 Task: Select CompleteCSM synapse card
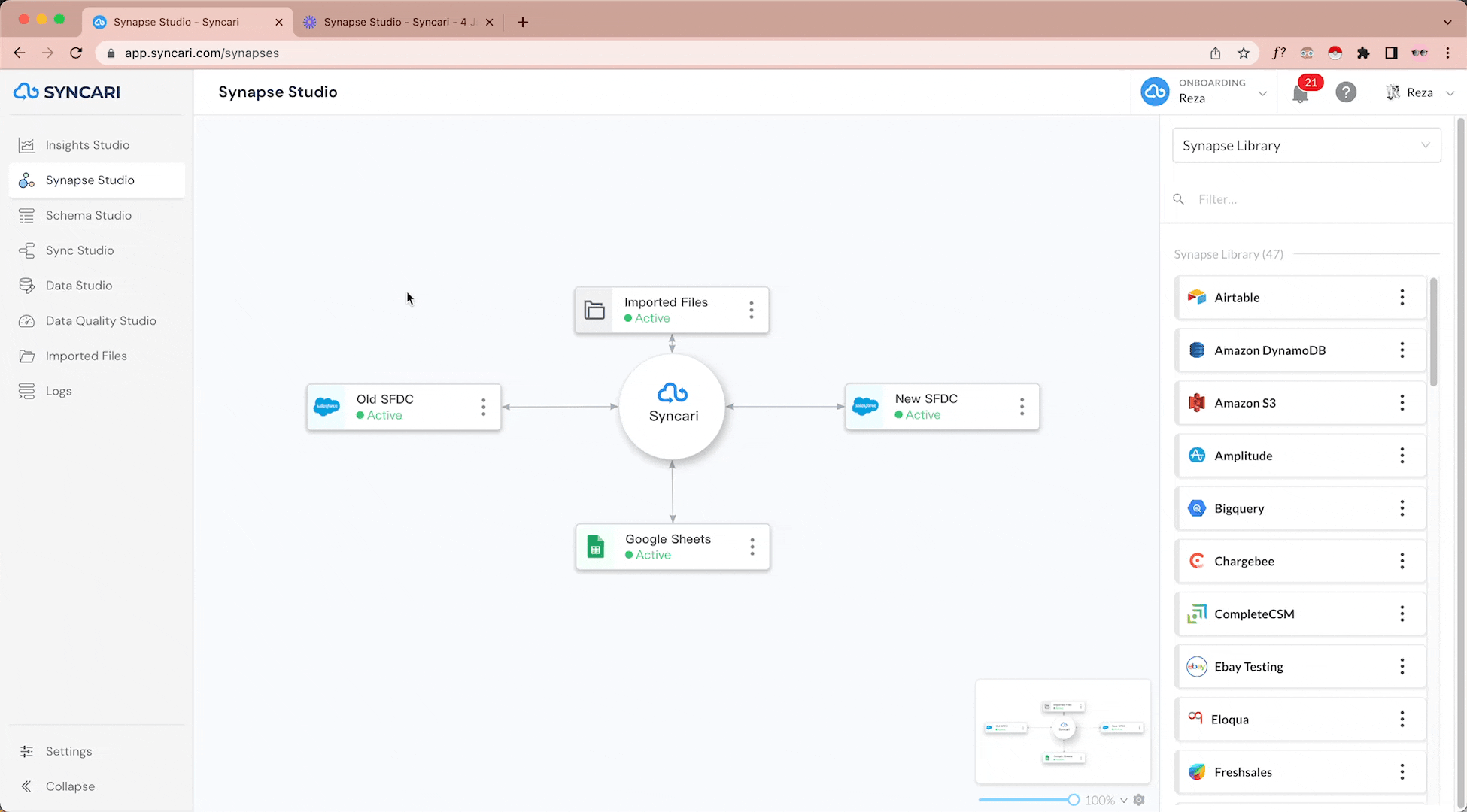pos(1300,614)
